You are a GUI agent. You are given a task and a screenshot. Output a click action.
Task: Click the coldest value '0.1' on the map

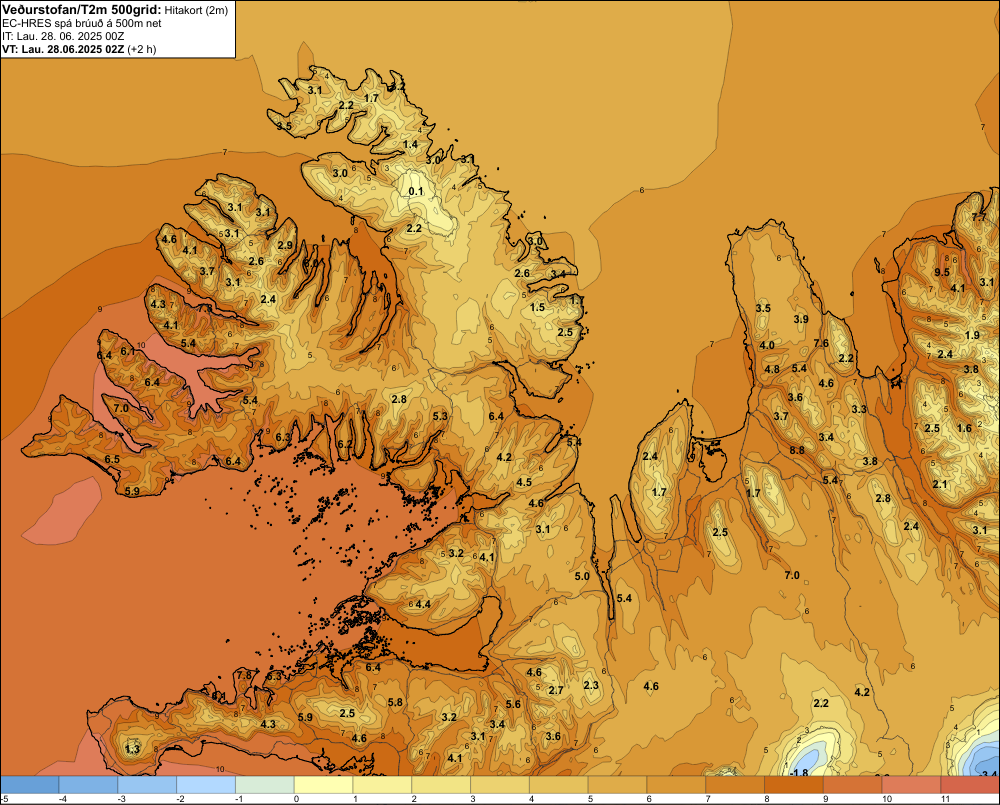click(x=415, y=191)
